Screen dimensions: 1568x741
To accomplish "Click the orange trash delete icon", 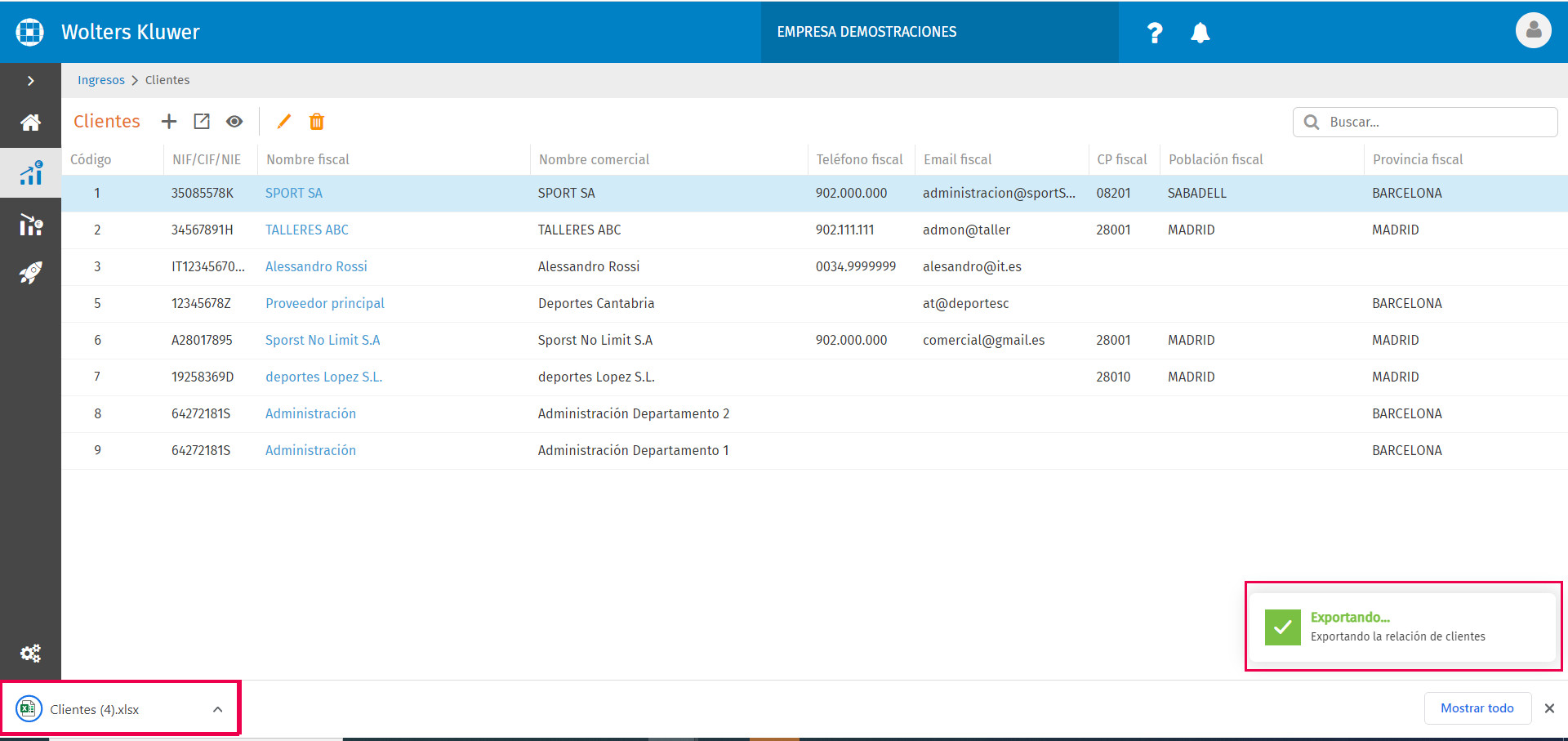I will tap(317, 122).
